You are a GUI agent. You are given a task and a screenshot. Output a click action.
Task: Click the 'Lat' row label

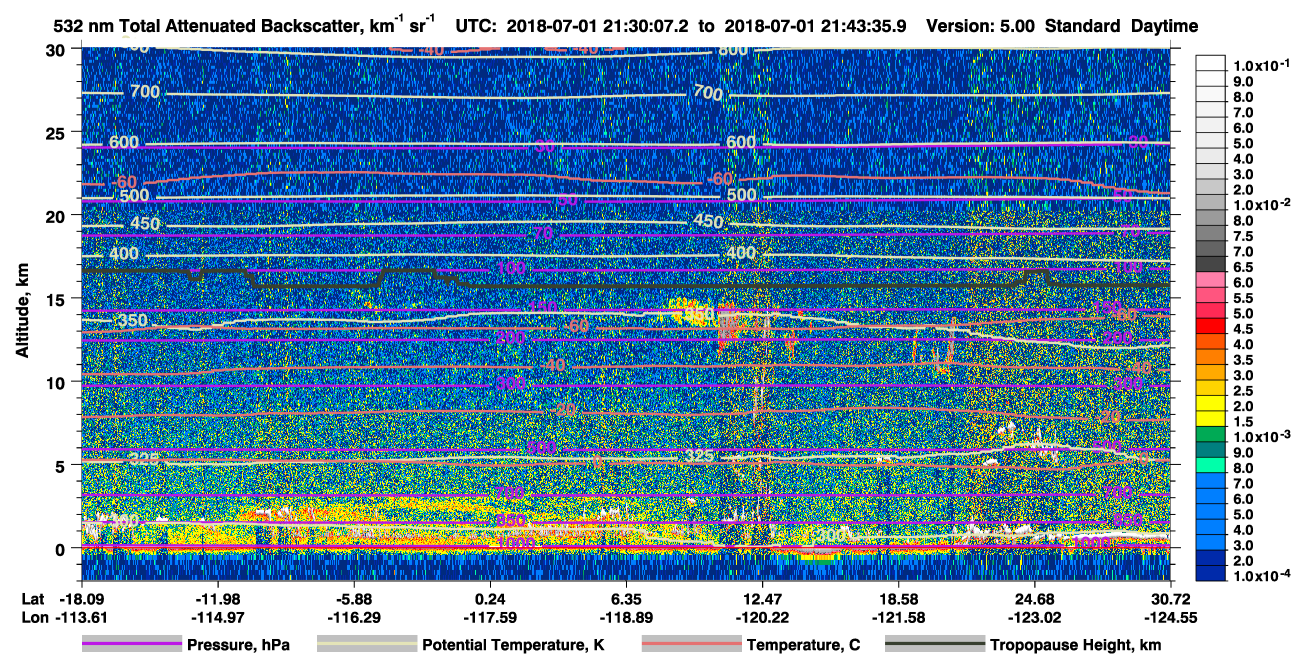(34, 597)
